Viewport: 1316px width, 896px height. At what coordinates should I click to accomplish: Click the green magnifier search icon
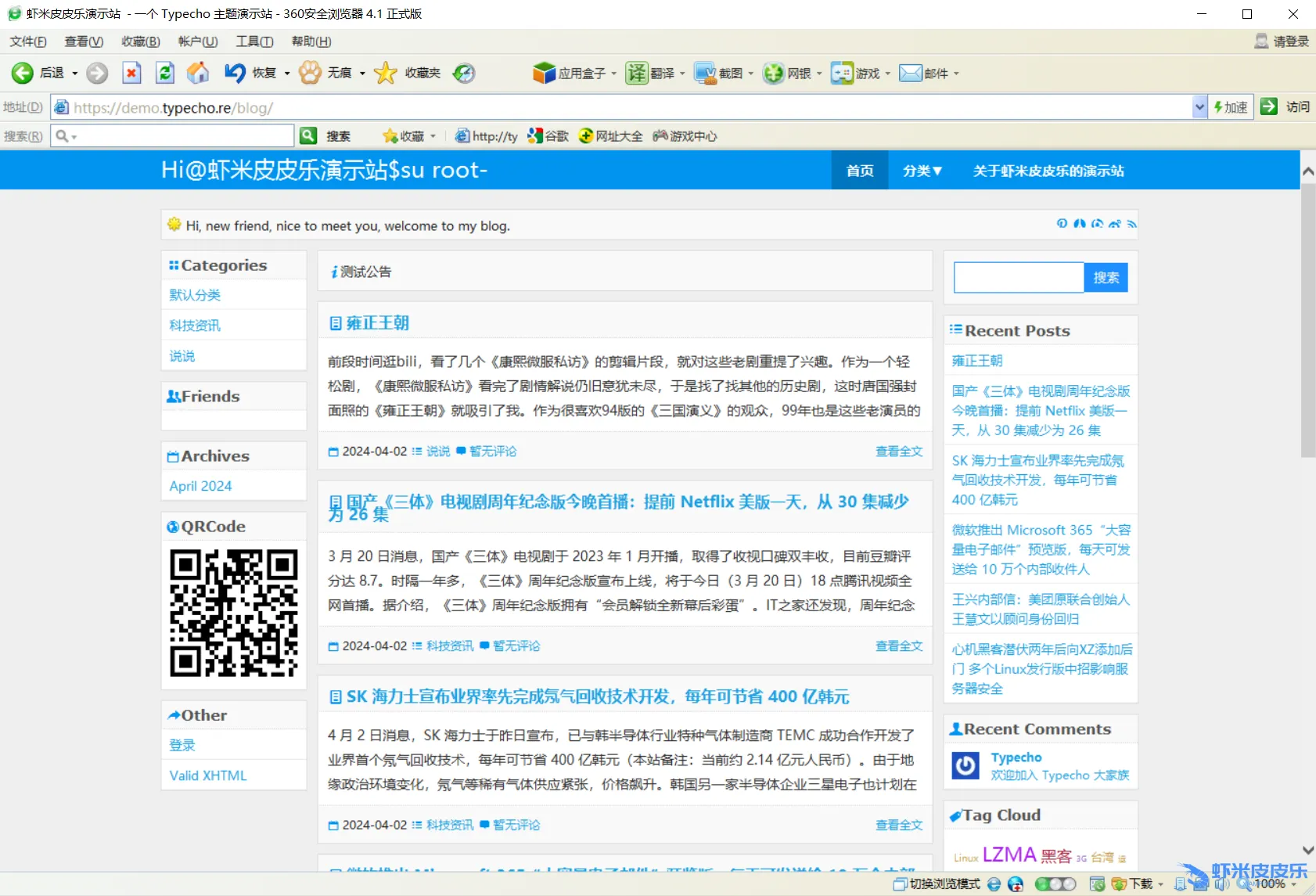coord(308,135)
